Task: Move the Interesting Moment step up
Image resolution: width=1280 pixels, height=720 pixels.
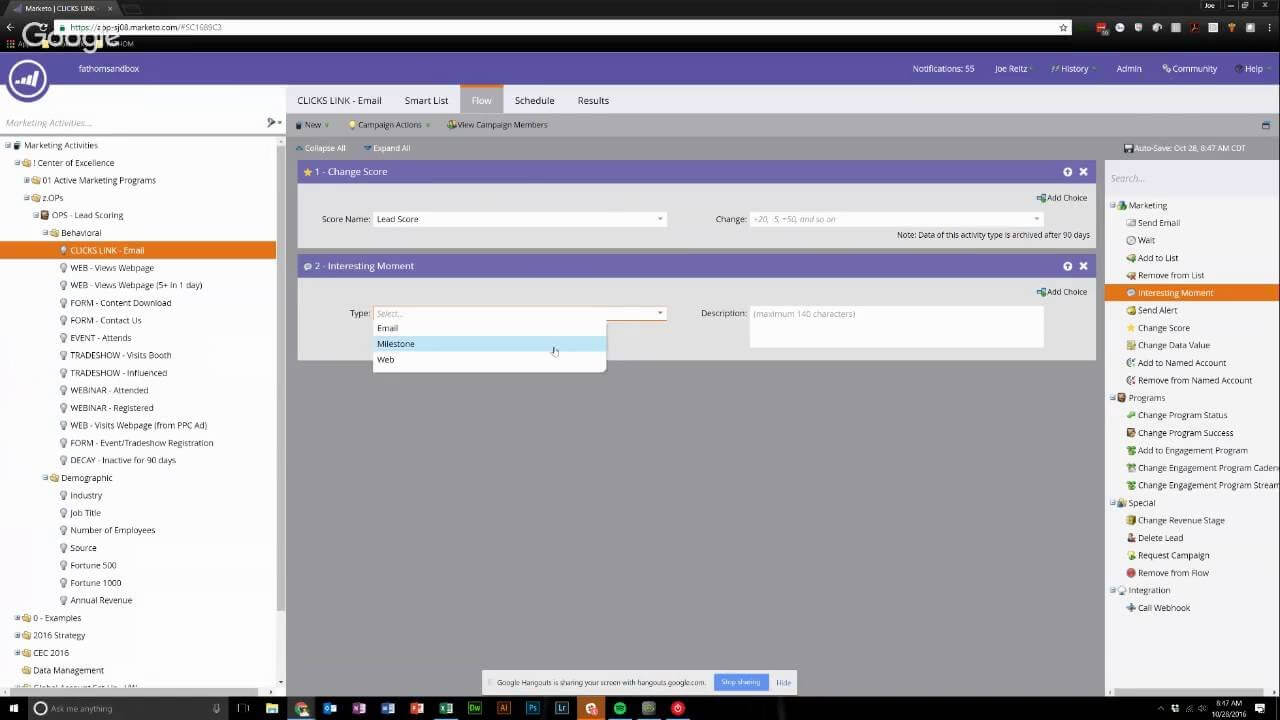Action: click(x=1067, y=266)
